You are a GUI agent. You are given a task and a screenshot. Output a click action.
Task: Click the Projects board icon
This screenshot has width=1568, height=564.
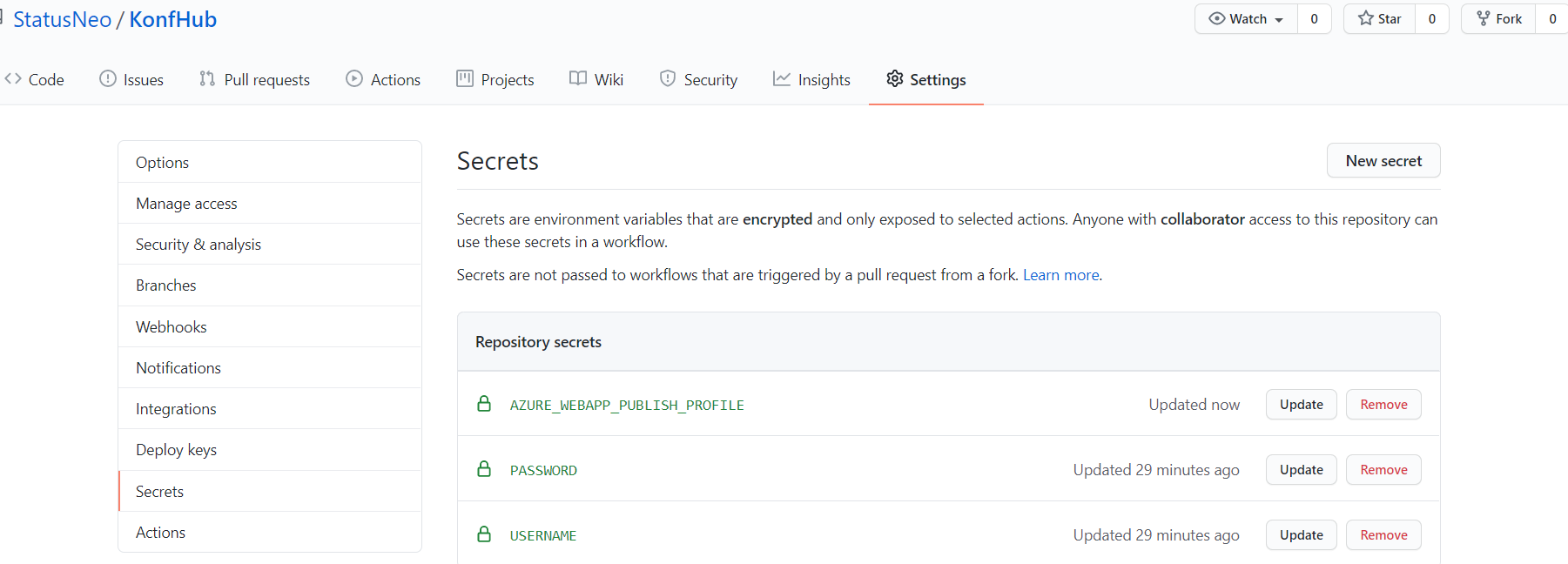(465, 79)
